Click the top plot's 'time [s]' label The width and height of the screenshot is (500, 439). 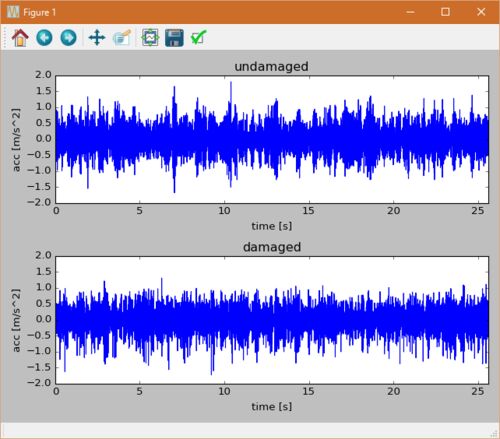(272, 226)
